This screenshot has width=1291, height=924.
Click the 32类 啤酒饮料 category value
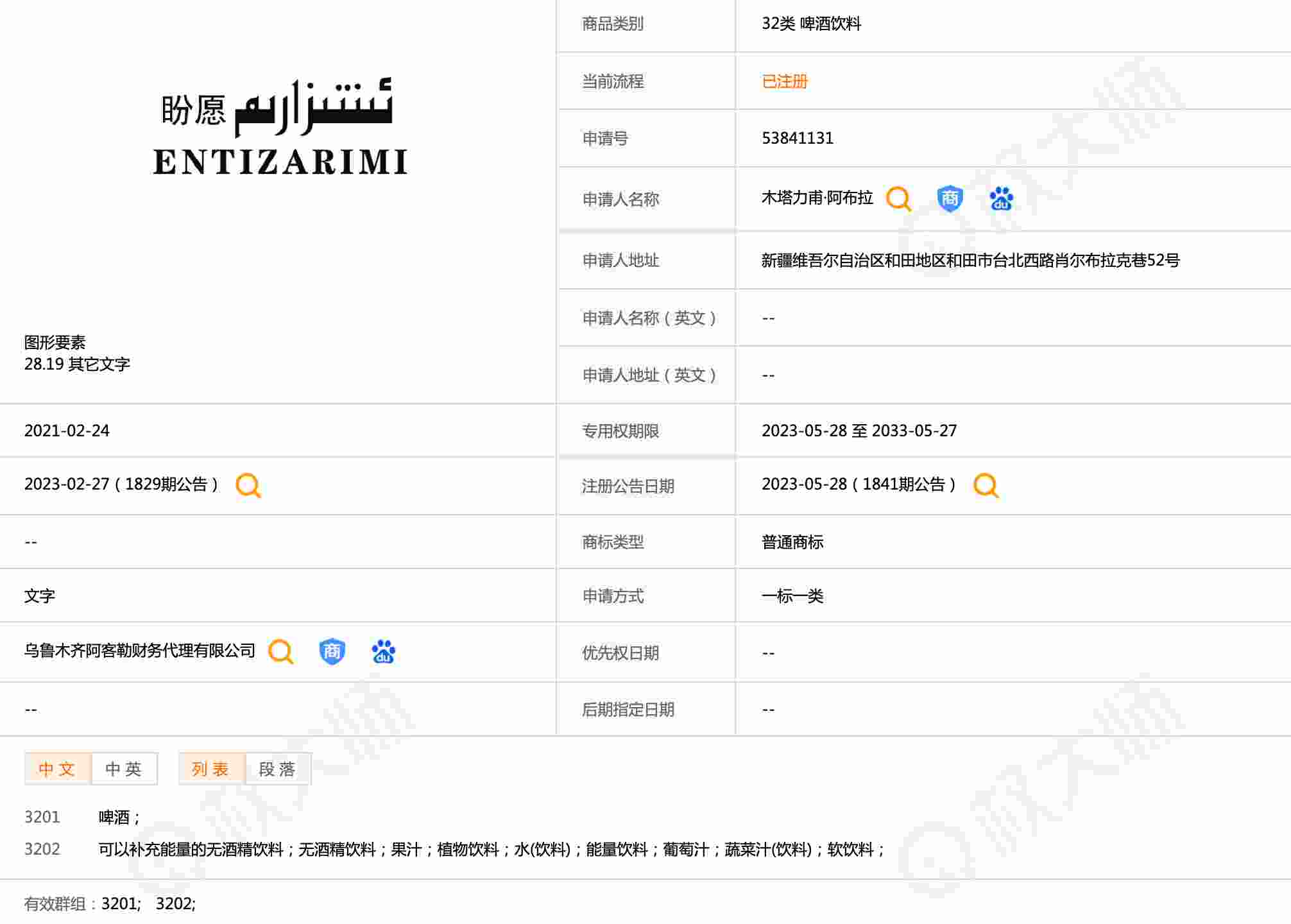[x=811, y=24]
